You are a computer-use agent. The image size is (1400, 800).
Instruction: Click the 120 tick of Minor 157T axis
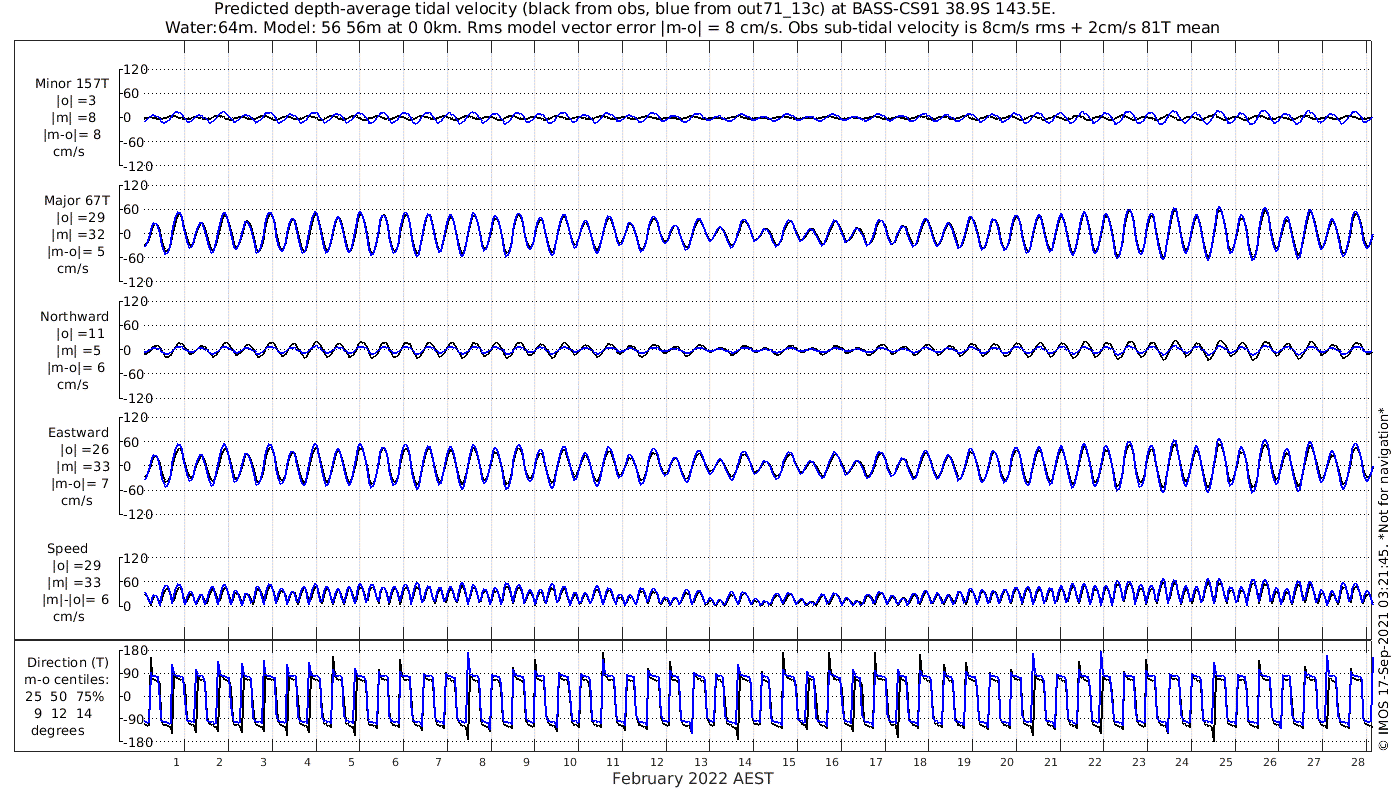tap(135, 69)
